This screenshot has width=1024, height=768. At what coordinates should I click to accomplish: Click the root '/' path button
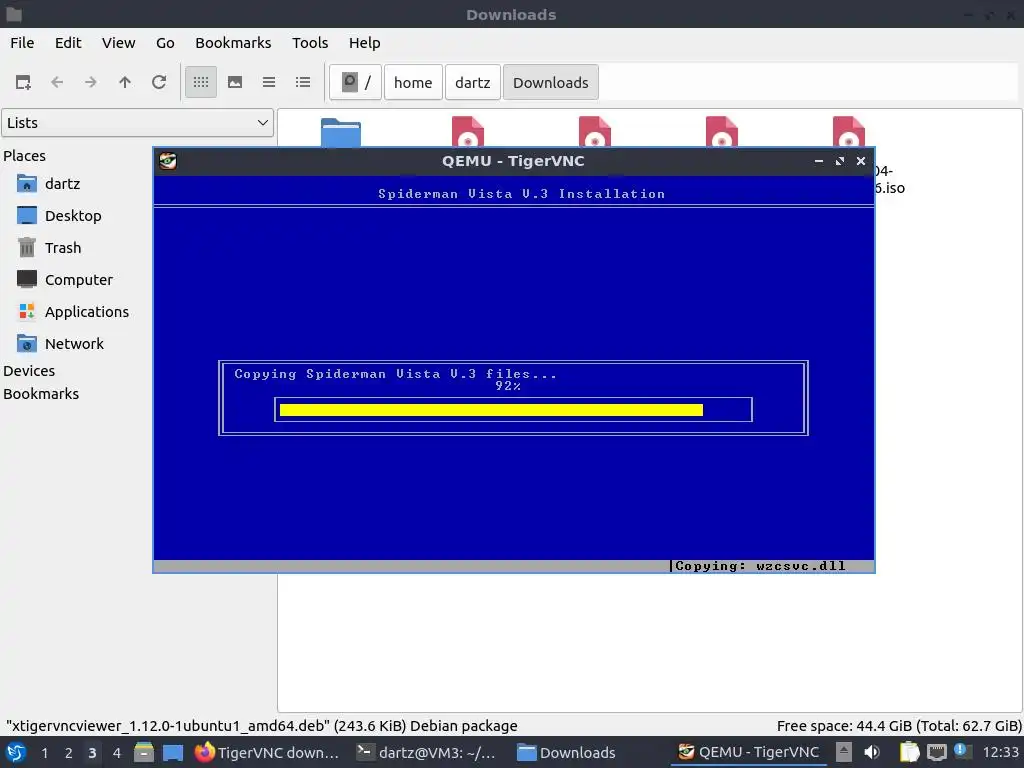[355, 82]
